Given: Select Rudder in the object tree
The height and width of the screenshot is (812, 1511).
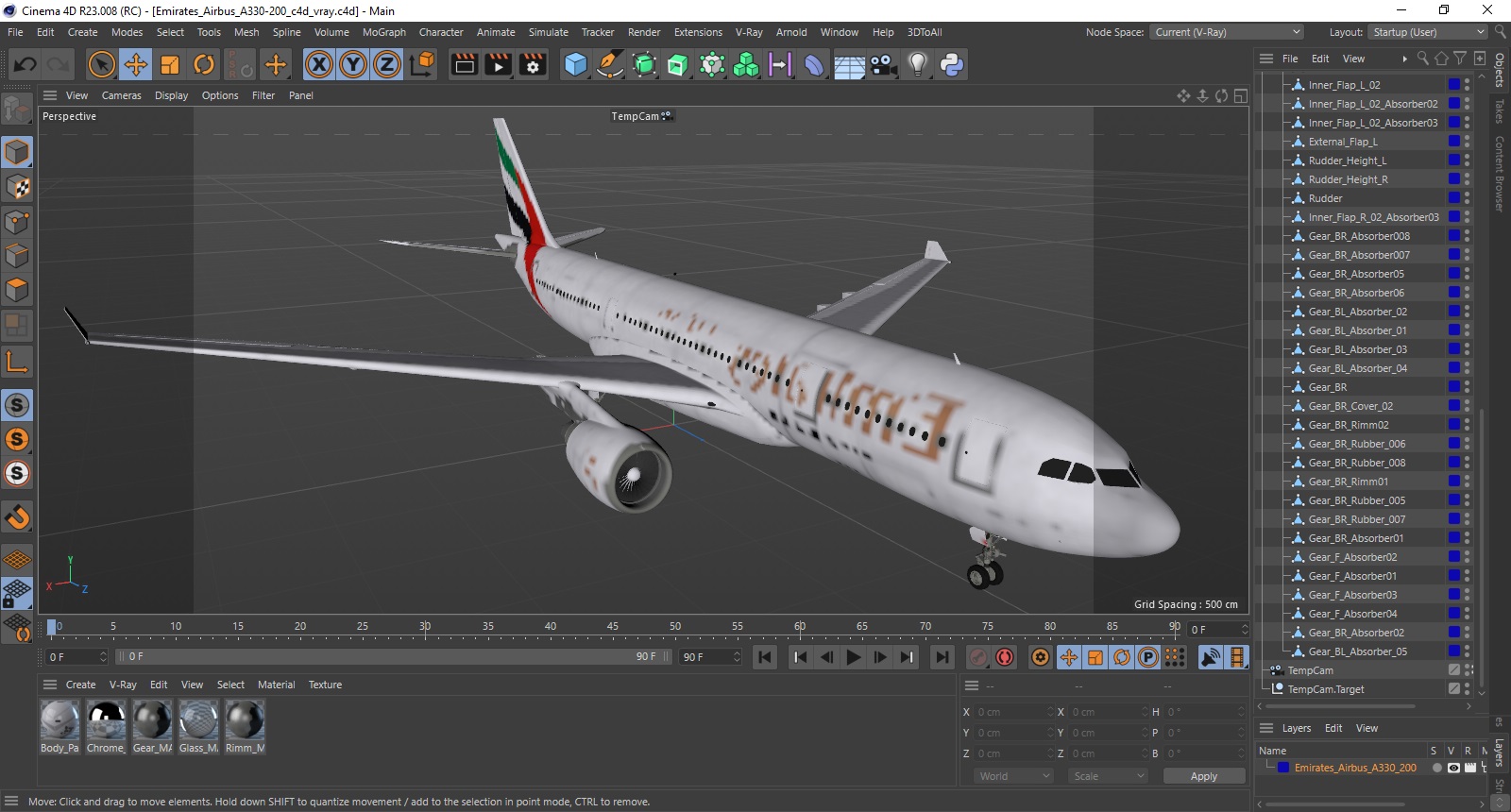Looking at the screenshot, I should [x=1325, y=198].
